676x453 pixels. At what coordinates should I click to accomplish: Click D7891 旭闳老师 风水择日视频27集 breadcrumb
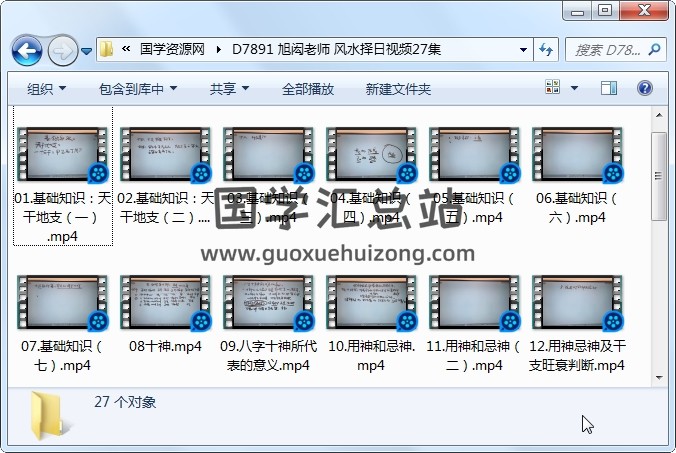(336, 49)
